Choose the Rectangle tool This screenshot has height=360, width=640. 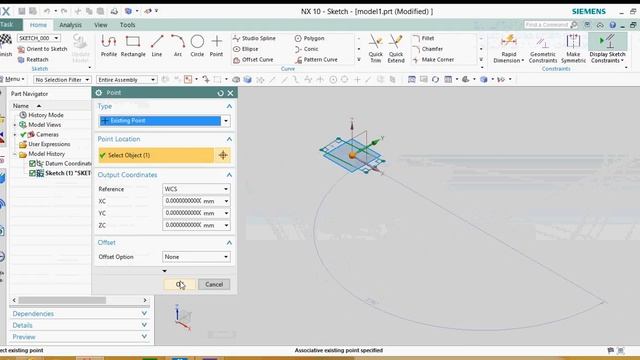click(x=133, y=46)
